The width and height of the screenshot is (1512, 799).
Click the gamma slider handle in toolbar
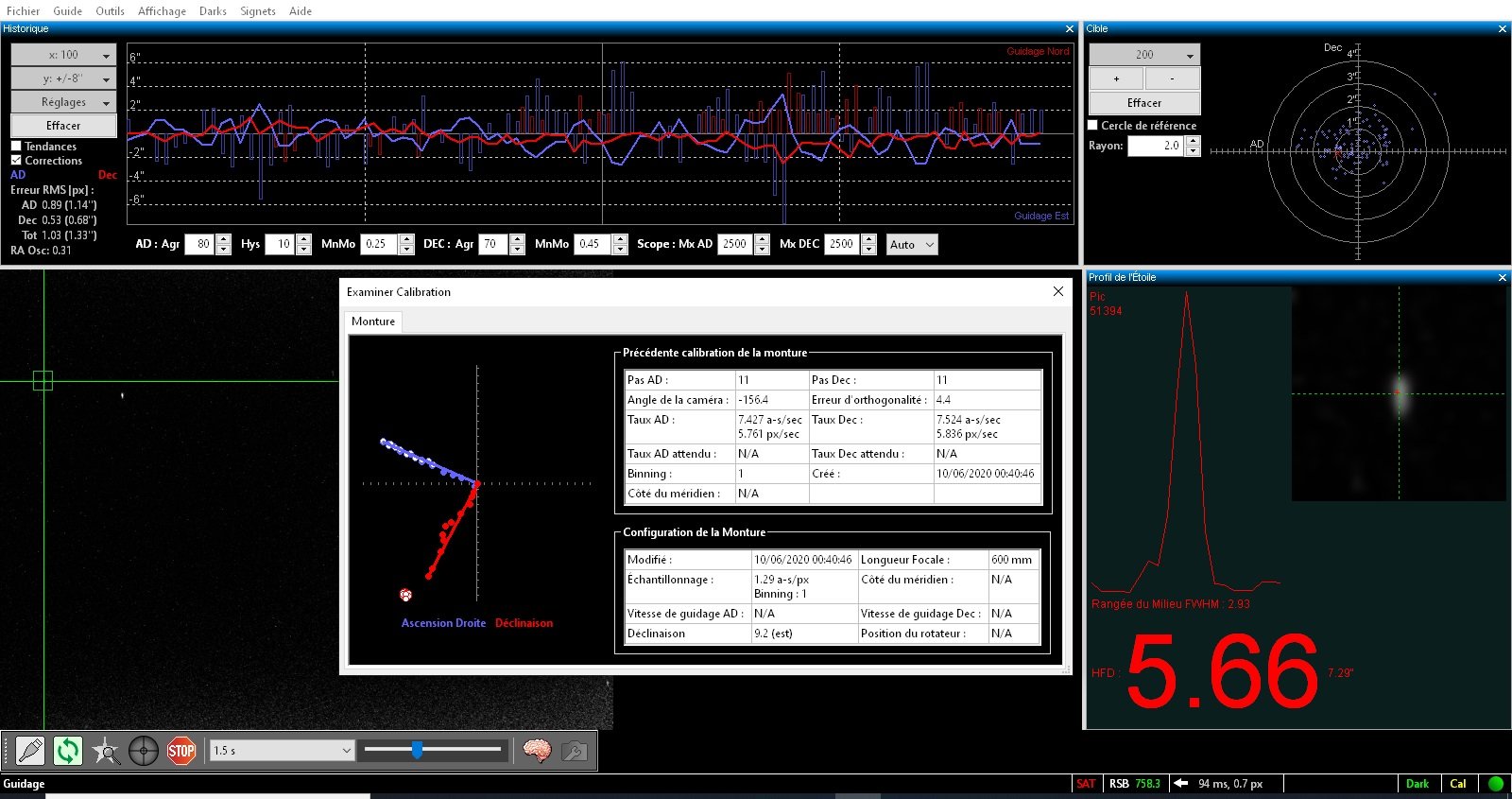[x=417, y=750]
